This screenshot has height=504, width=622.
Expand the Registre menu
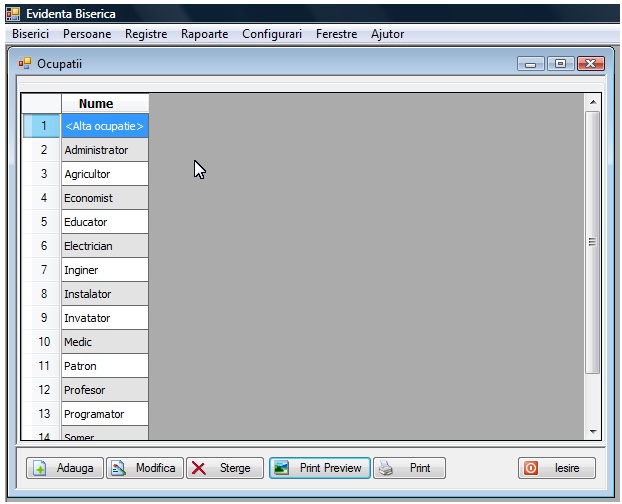coord(146,34)
